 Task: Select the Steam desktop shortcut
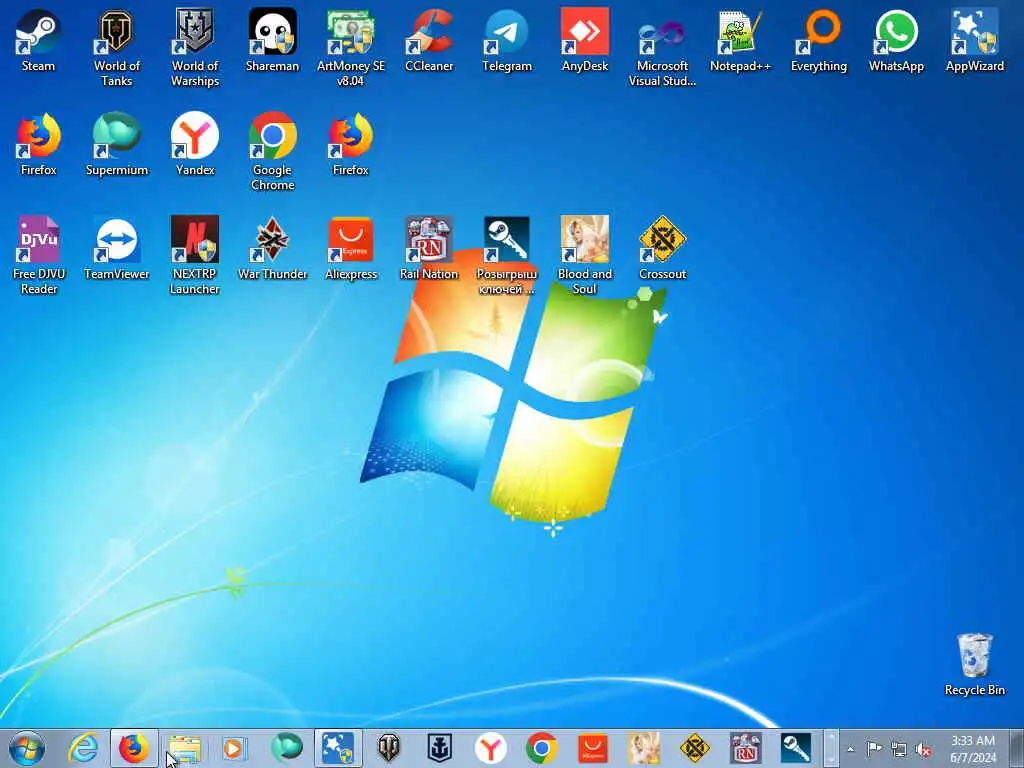(x=38, y=40)
